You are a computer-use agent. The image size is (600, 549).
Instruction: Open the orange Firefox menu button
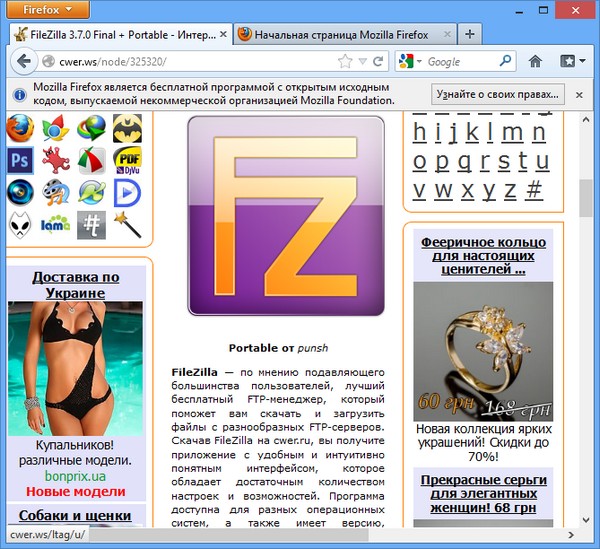point(47,9)
